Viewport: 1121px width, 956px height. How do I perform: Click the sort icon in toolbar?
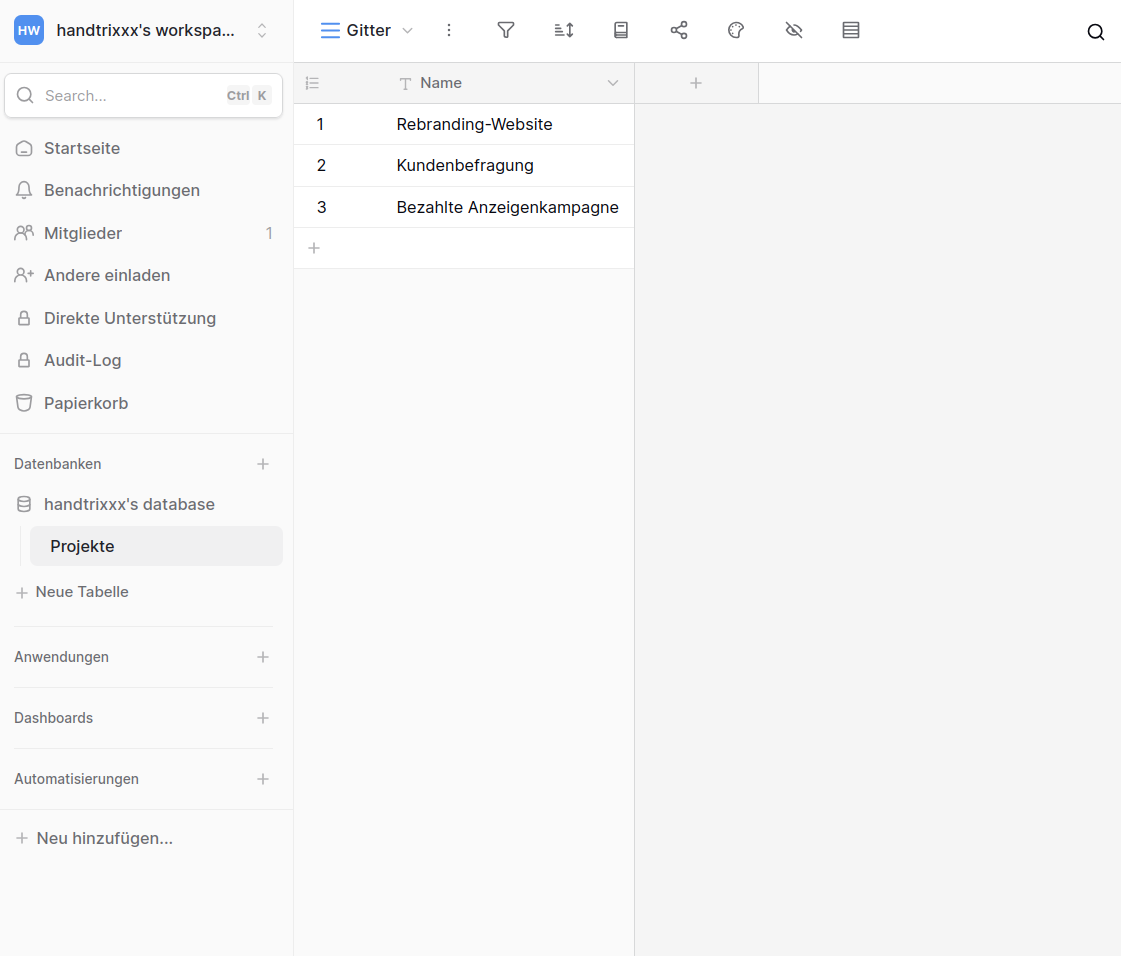pyautogui.click(x=564, y=30)
